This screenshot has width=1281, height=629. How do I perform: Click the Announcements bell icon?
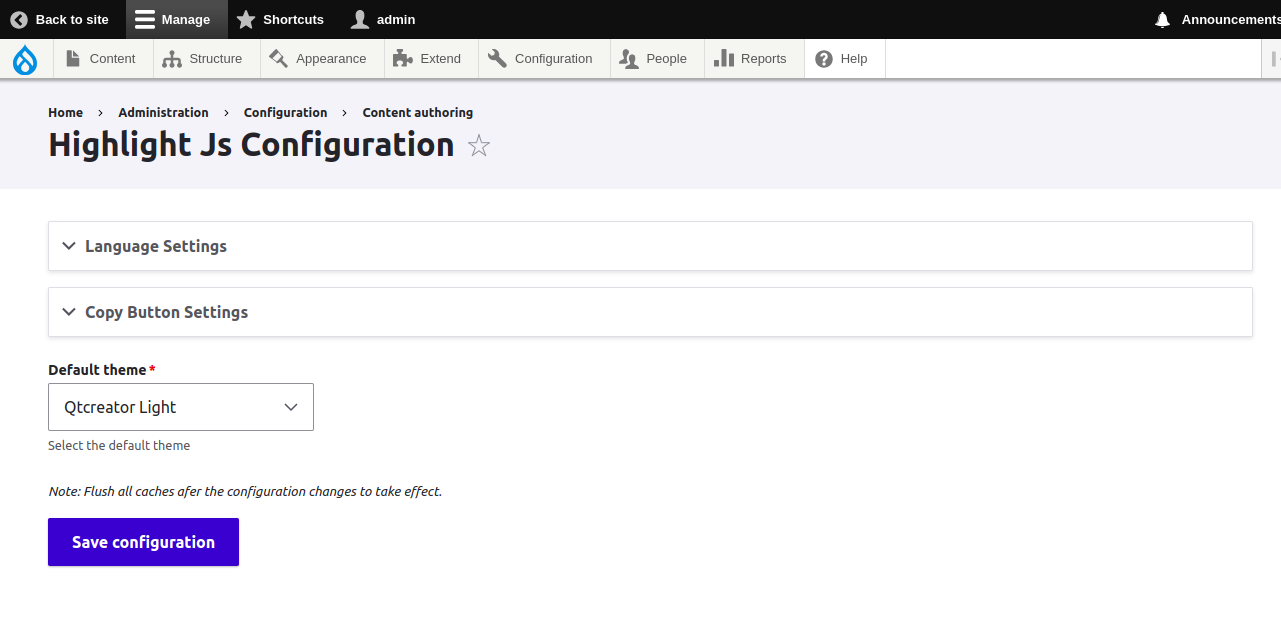pyautogui.click(x=1162, y=19)
